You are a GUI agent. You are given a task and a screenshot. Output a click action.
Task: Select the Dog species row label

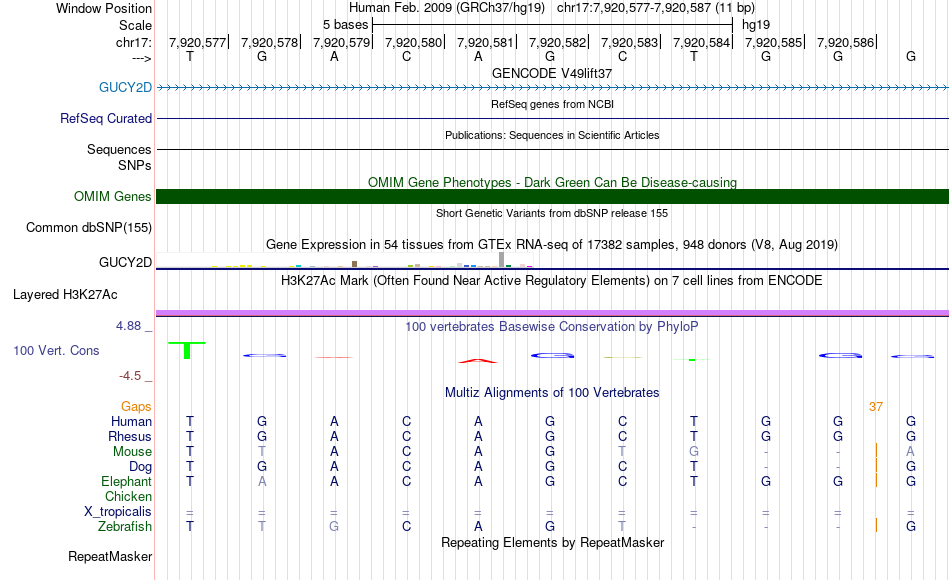click(x=140, y=467)
